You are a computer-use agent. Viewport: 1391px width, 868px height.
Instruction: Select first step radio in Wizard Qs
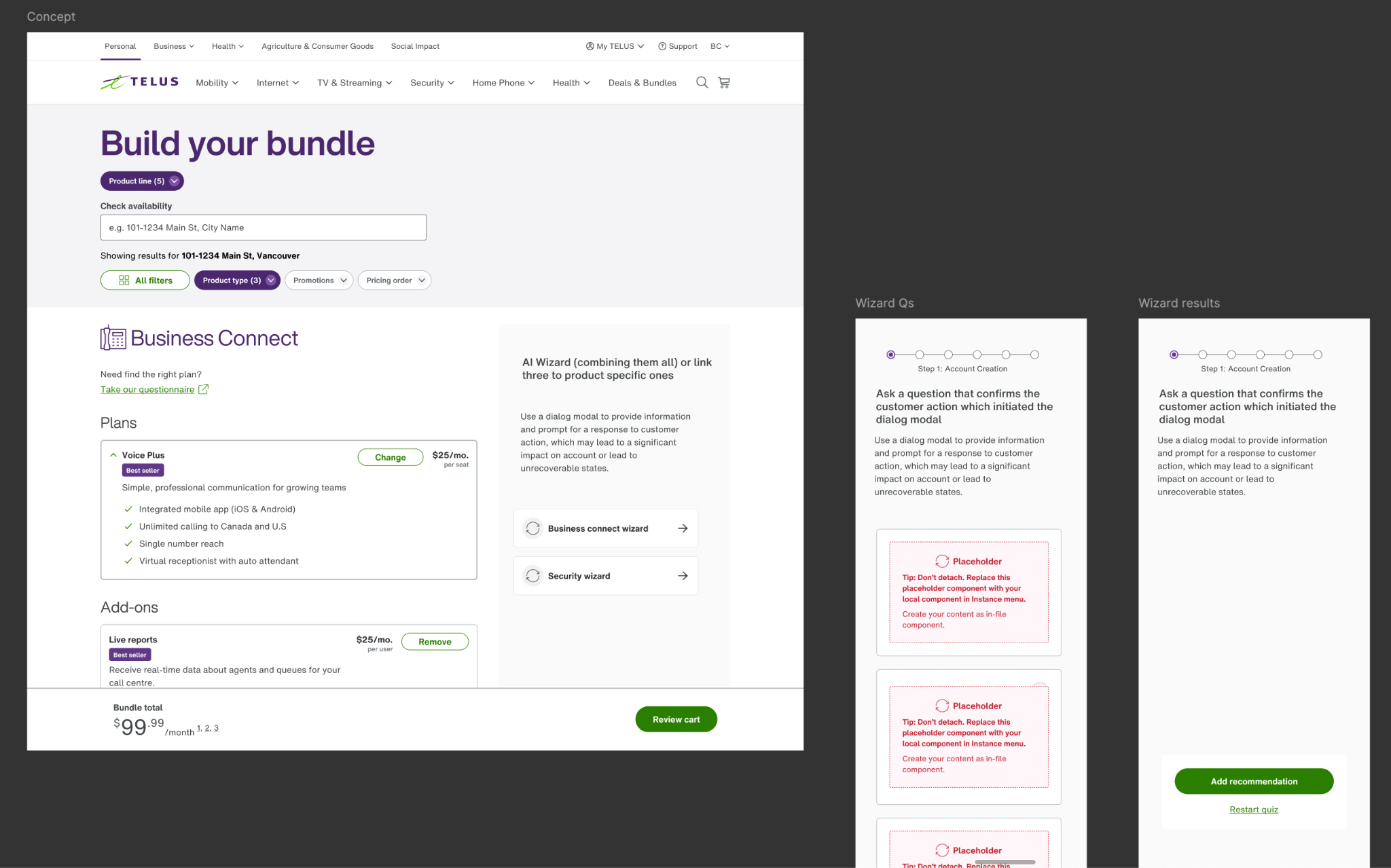point(890,355)
